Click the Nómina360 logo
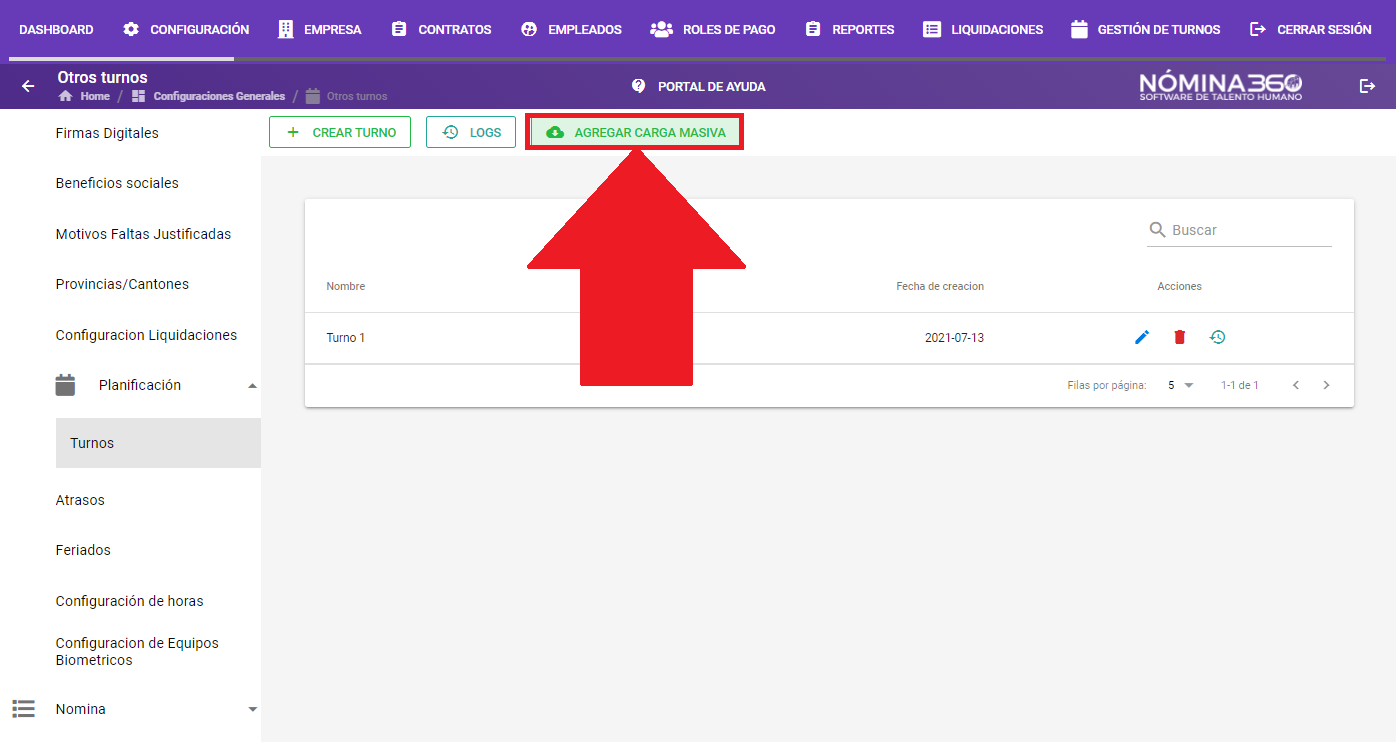Image resolution: width=1396 pixels, height=742 pixels. [x=1221, y=86]
